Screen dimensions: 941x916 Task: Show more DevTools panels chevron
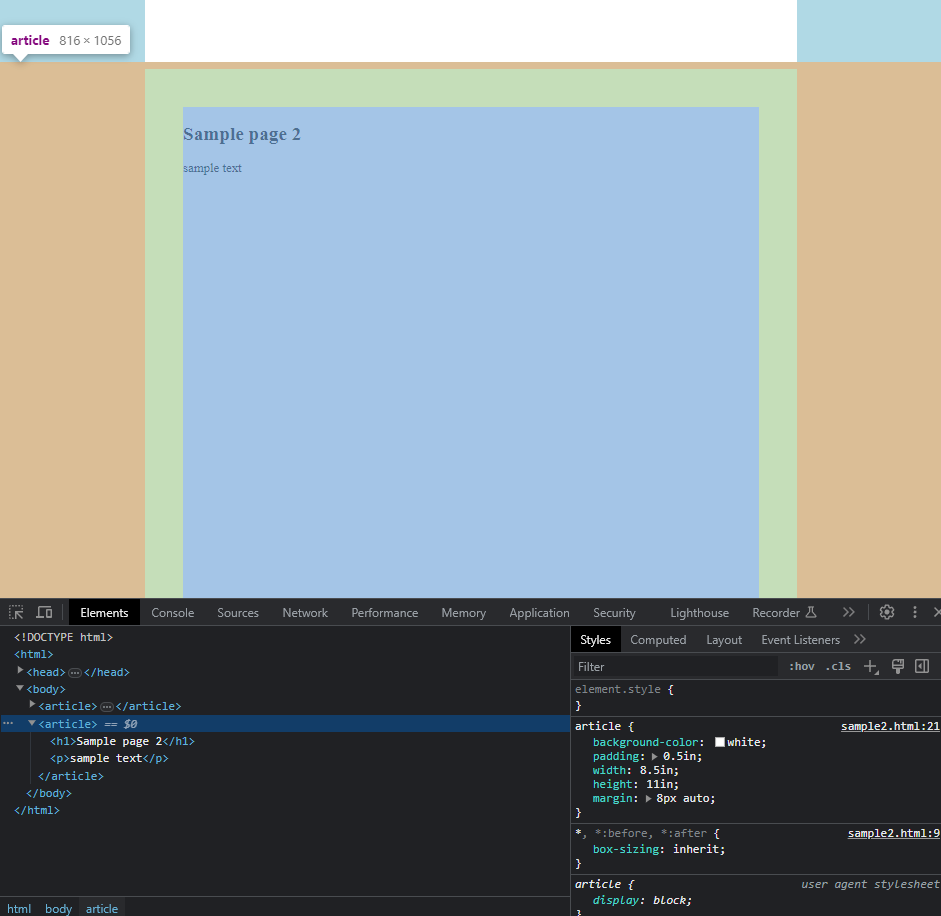point(848,612)
